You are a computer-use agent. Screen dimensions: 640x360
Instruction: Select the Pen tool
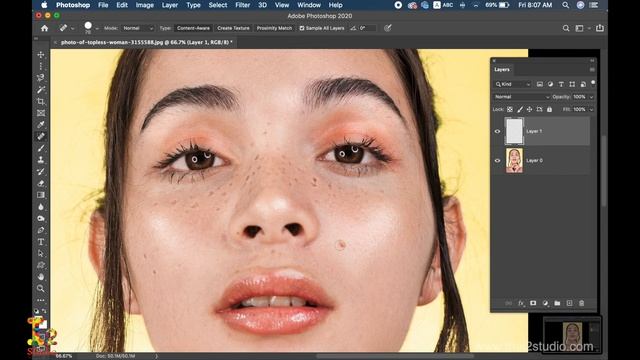(x=41, y=230)
